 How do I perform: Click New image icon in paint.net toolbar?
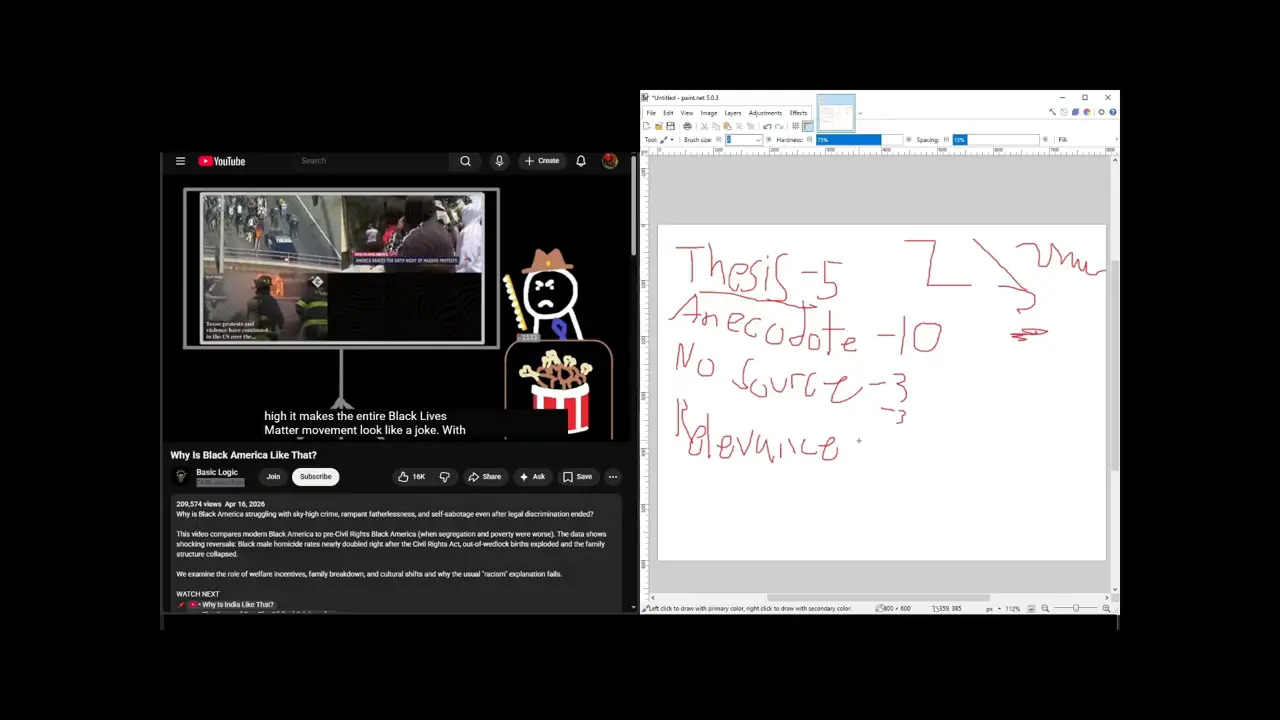[x=647, y=126]
